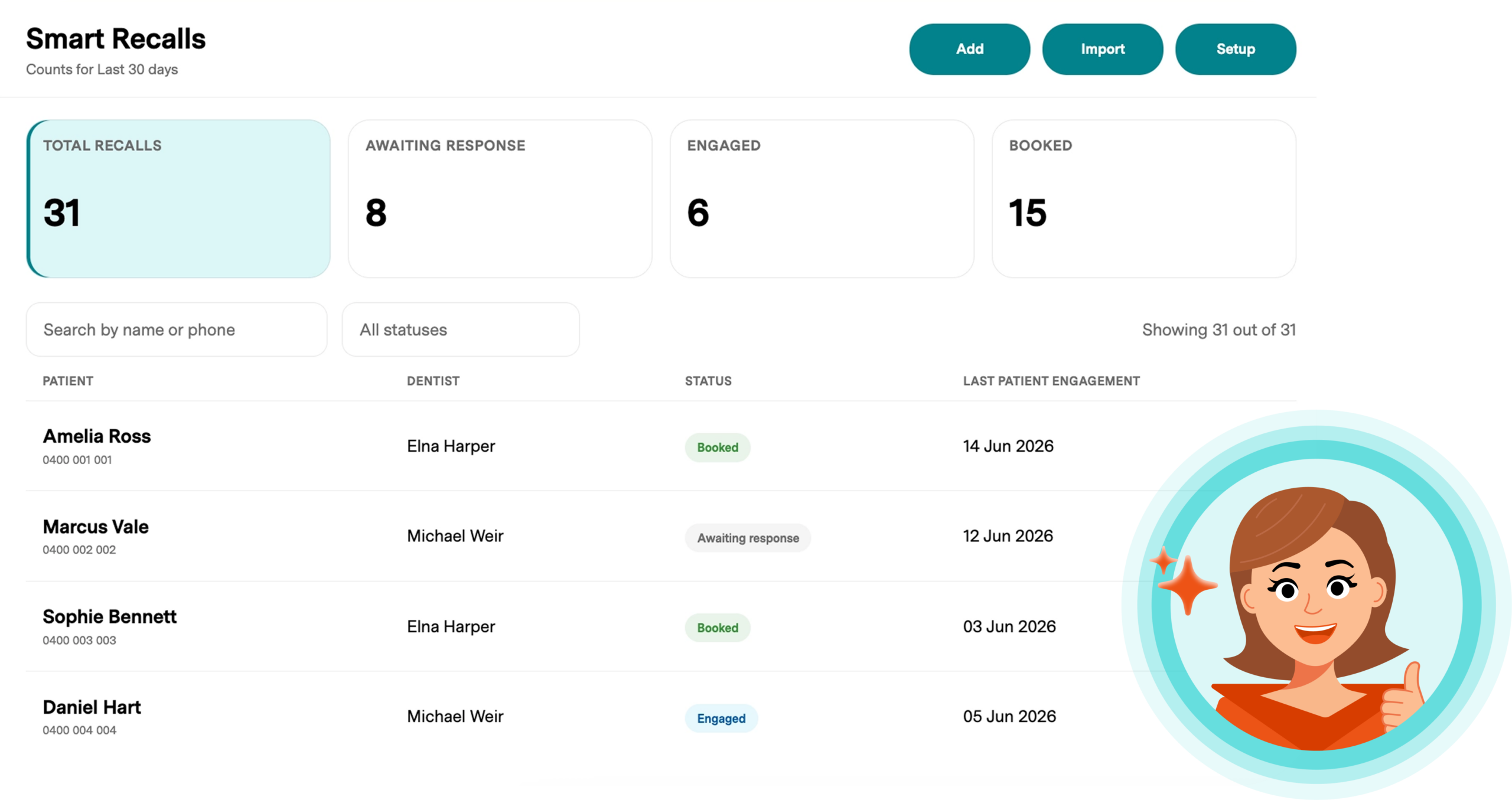
Task: Click the Engaged status badge
Action: (x=721, y=719)
